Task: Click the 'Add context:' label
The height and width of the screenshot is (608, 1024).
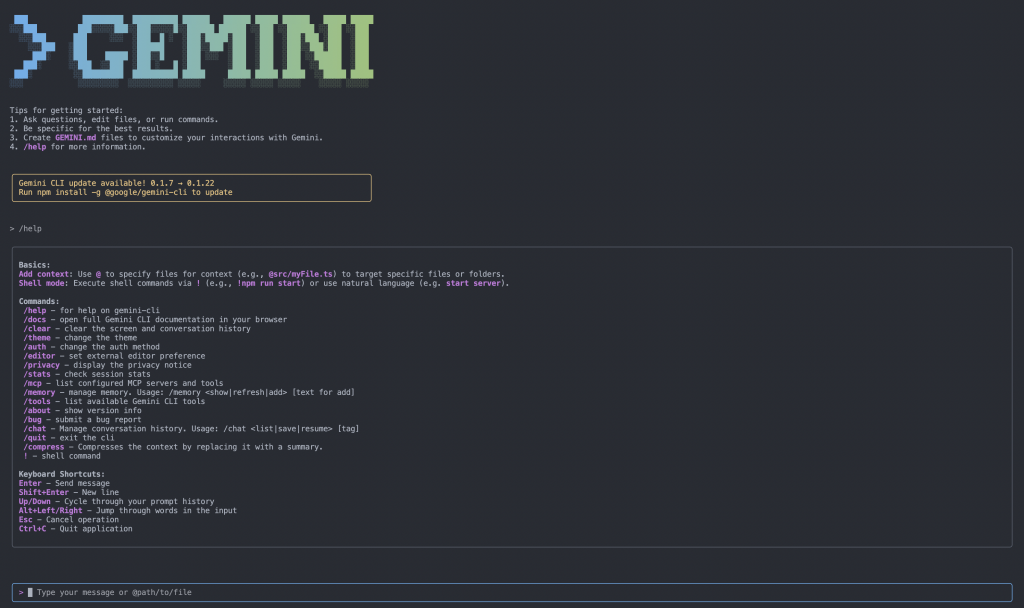Action: tap(46, 275)
